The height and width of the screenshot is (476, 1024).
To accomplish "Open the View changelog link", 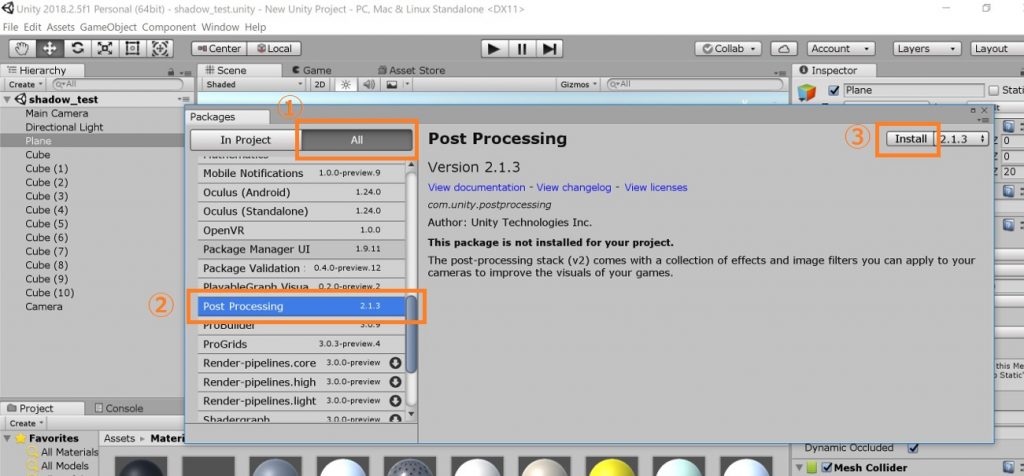I will tap(574, 187).
